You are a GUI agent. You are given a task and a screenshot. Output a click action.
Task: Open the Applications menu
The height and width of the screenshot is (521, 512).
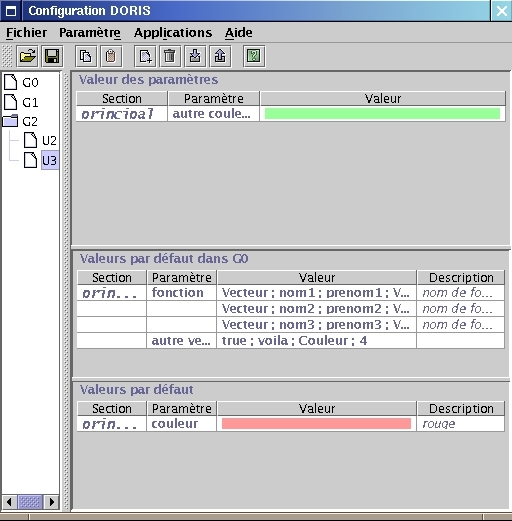point(173,33)
